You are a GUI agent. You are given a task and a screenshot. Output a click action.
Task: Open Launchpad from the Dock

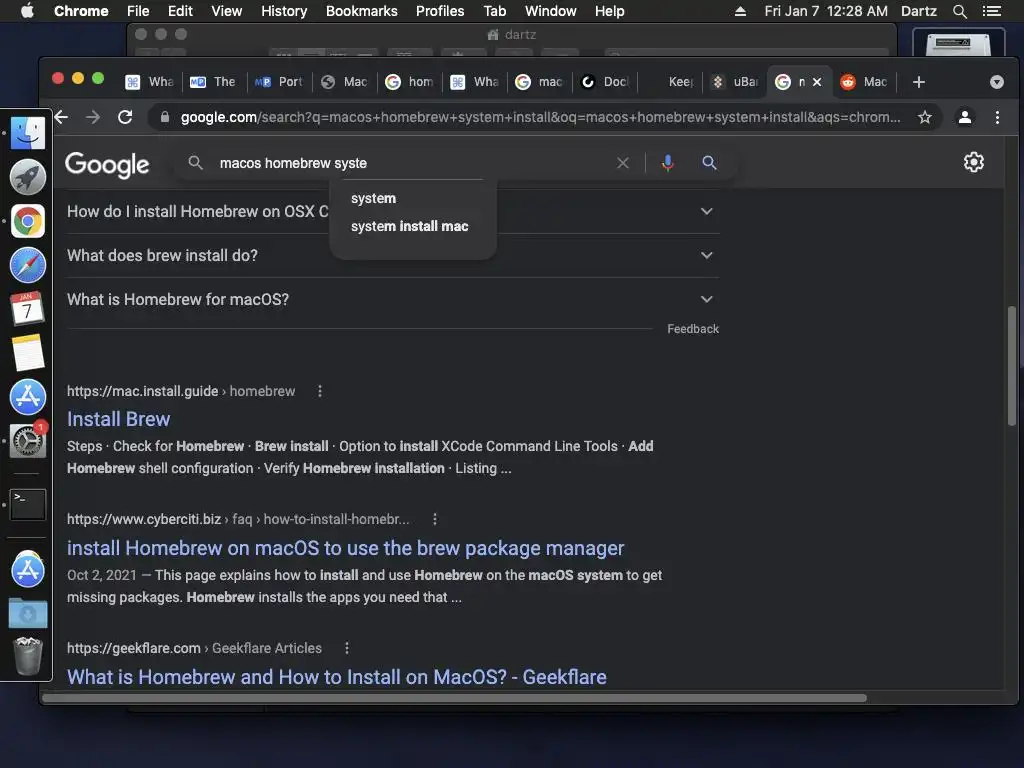pyautogui.click(x=27, y=177)
